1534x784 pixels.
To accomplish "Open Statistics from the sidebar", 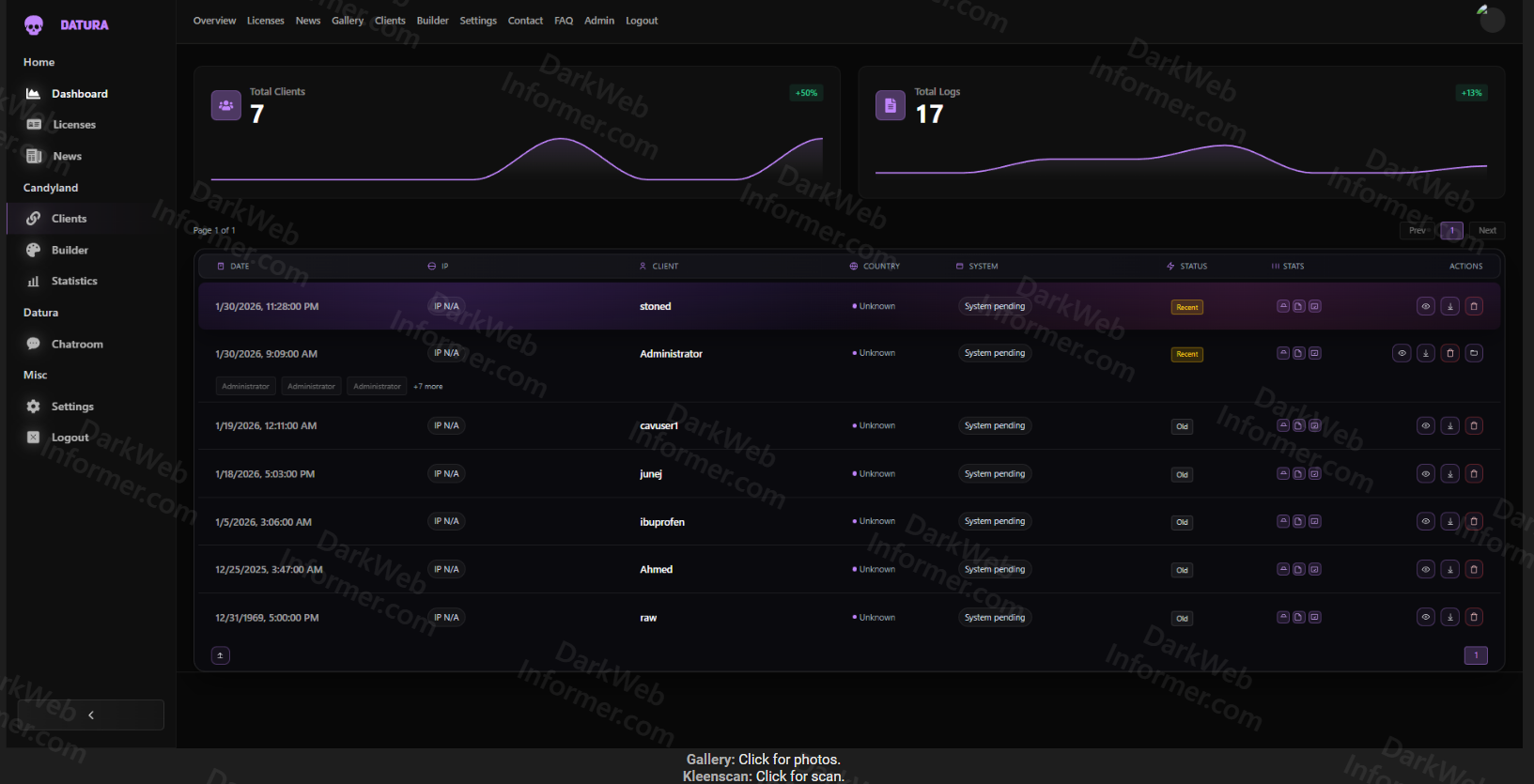I will click(x=74, y=282).
